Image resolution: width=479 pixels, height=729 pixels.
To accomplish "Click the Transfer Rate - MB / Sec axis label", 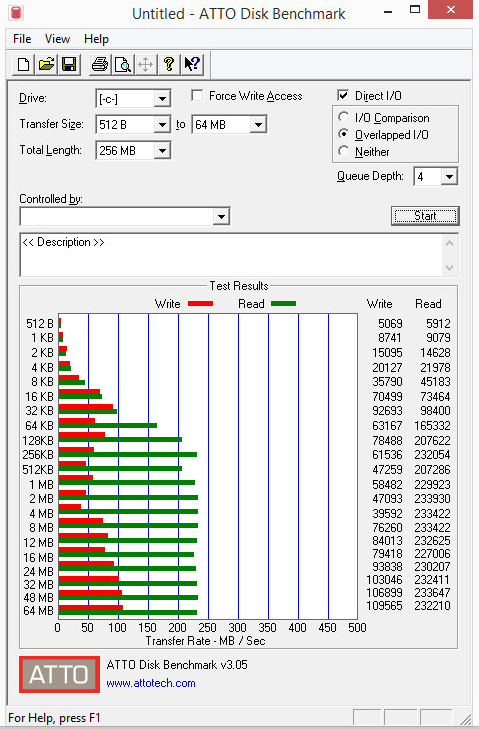I will (205, 641).
